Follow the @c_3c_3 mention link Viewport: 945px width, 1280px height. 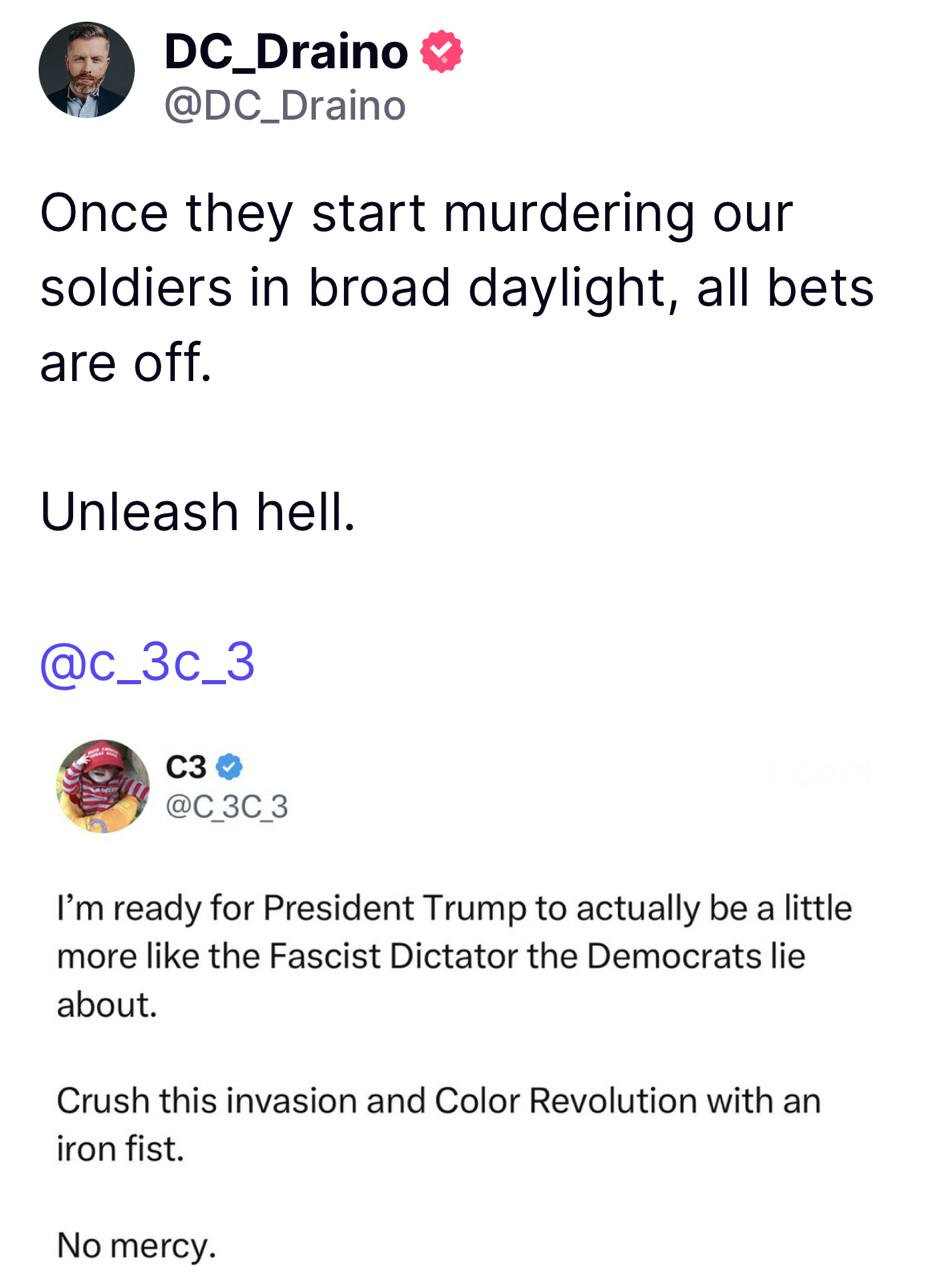147,662
